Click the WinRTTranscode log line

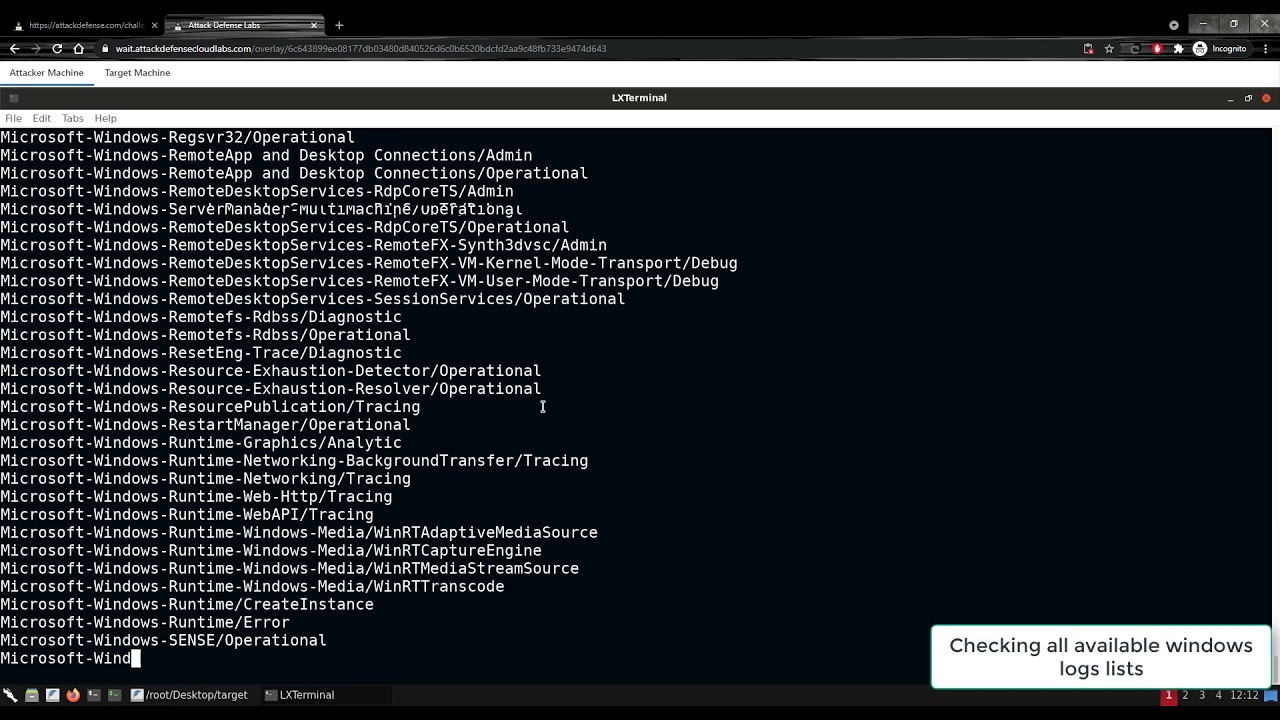point(252,586)
